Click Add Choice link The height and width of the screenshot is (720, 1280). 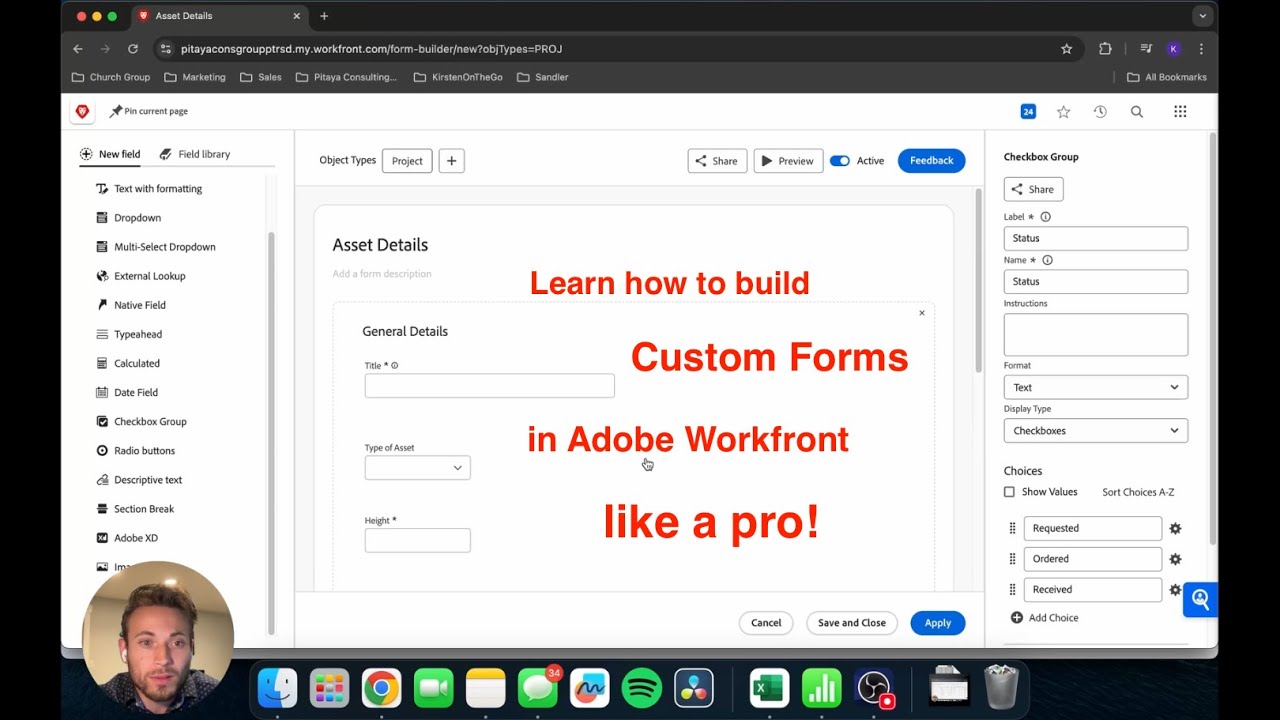click(1044, 618)
